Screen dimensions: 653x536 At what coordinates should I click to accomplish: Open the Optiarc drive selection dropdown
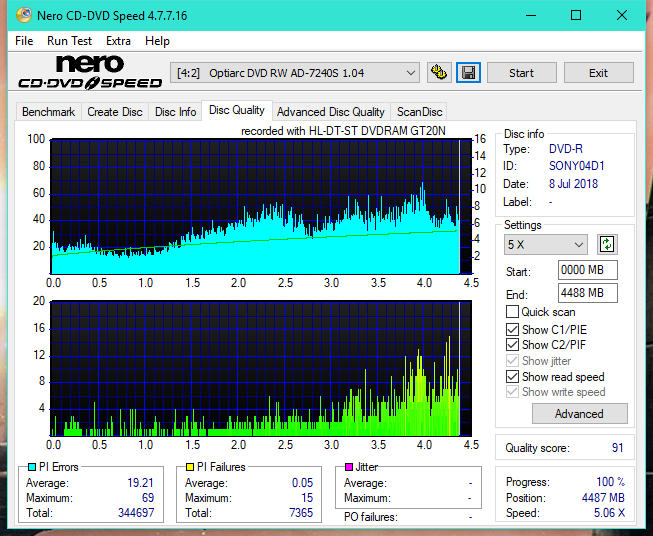point(295,73)
